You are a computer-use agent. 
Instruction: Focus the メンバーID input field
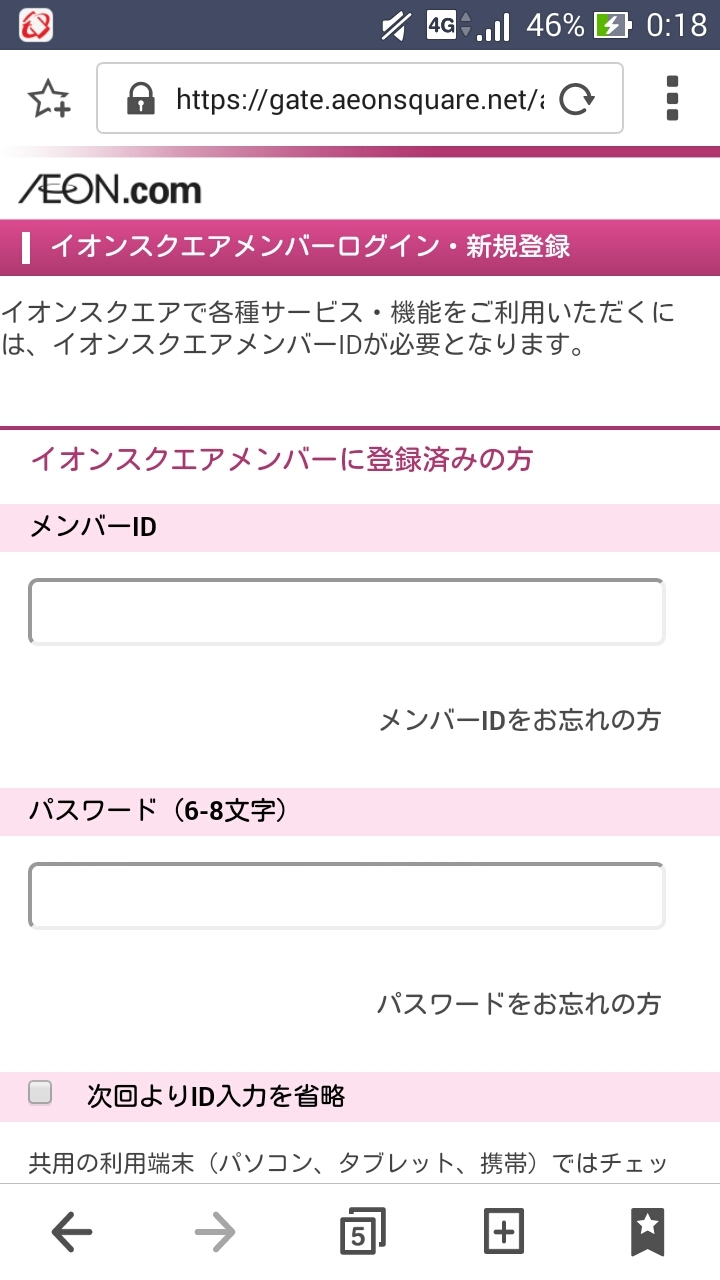346,612
